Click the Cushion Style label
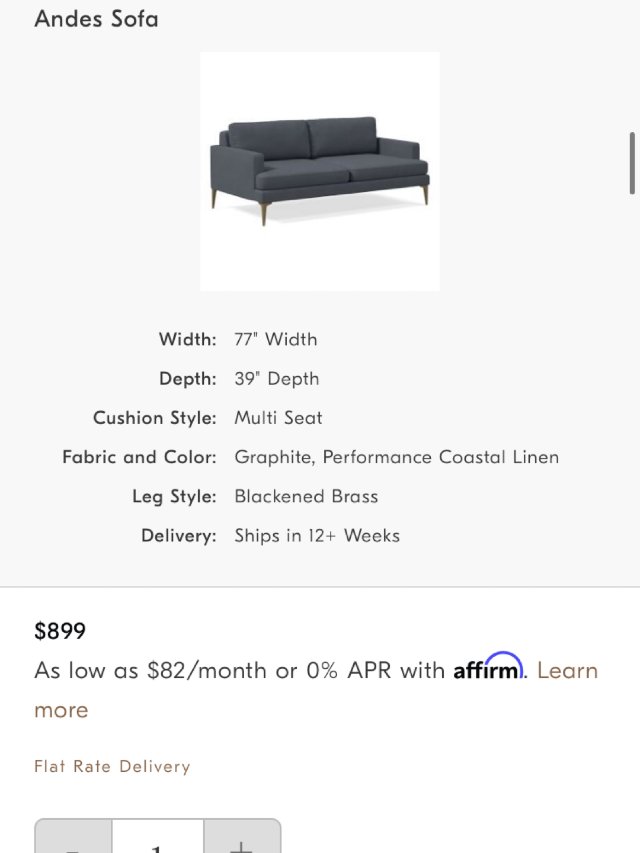This screenshot has width=640, height=853. pos(154,418)
